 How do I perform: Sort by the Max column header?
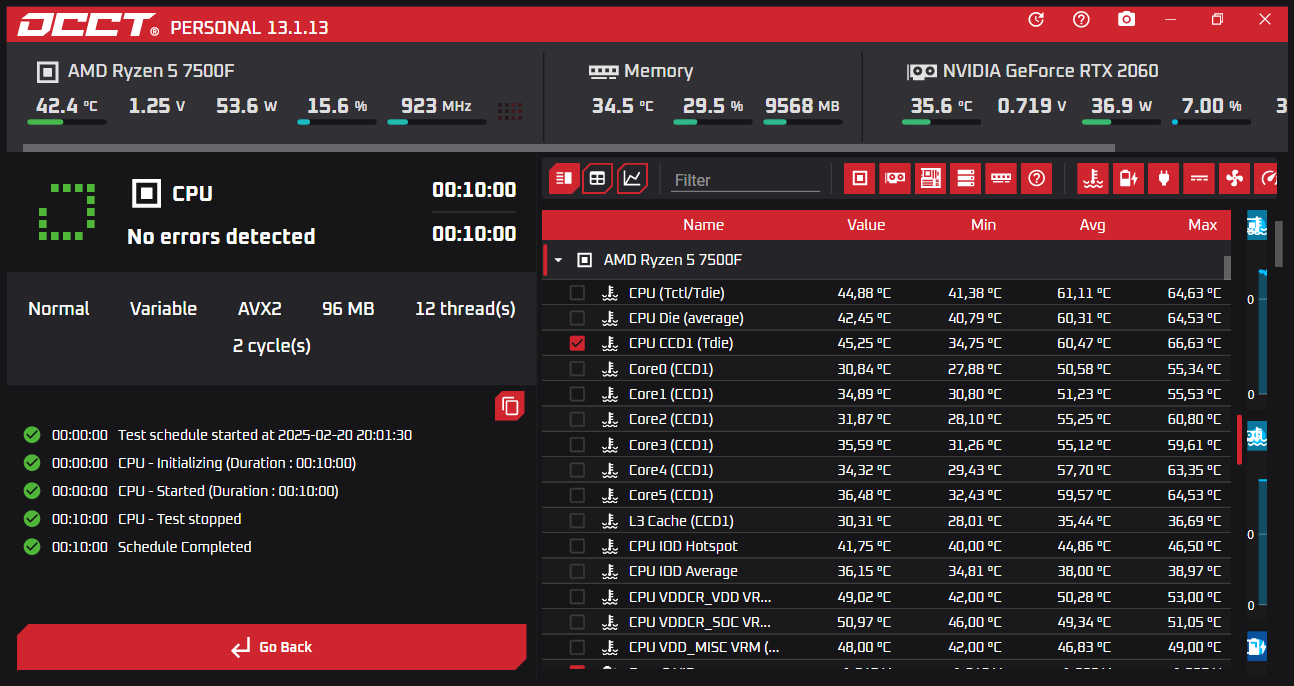1202,225
